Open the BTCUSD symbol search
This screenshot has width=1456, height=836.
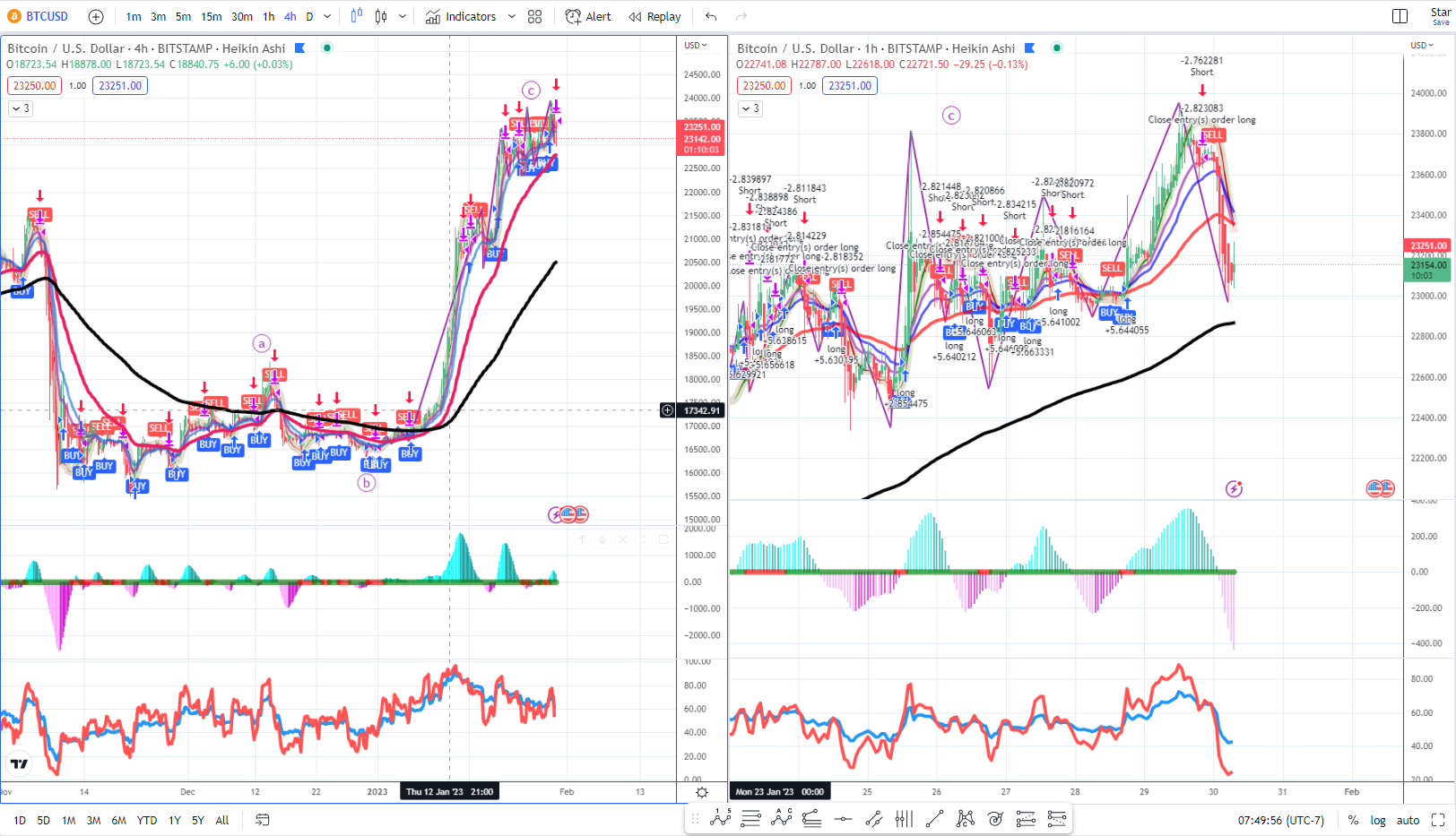click(38, 16)
